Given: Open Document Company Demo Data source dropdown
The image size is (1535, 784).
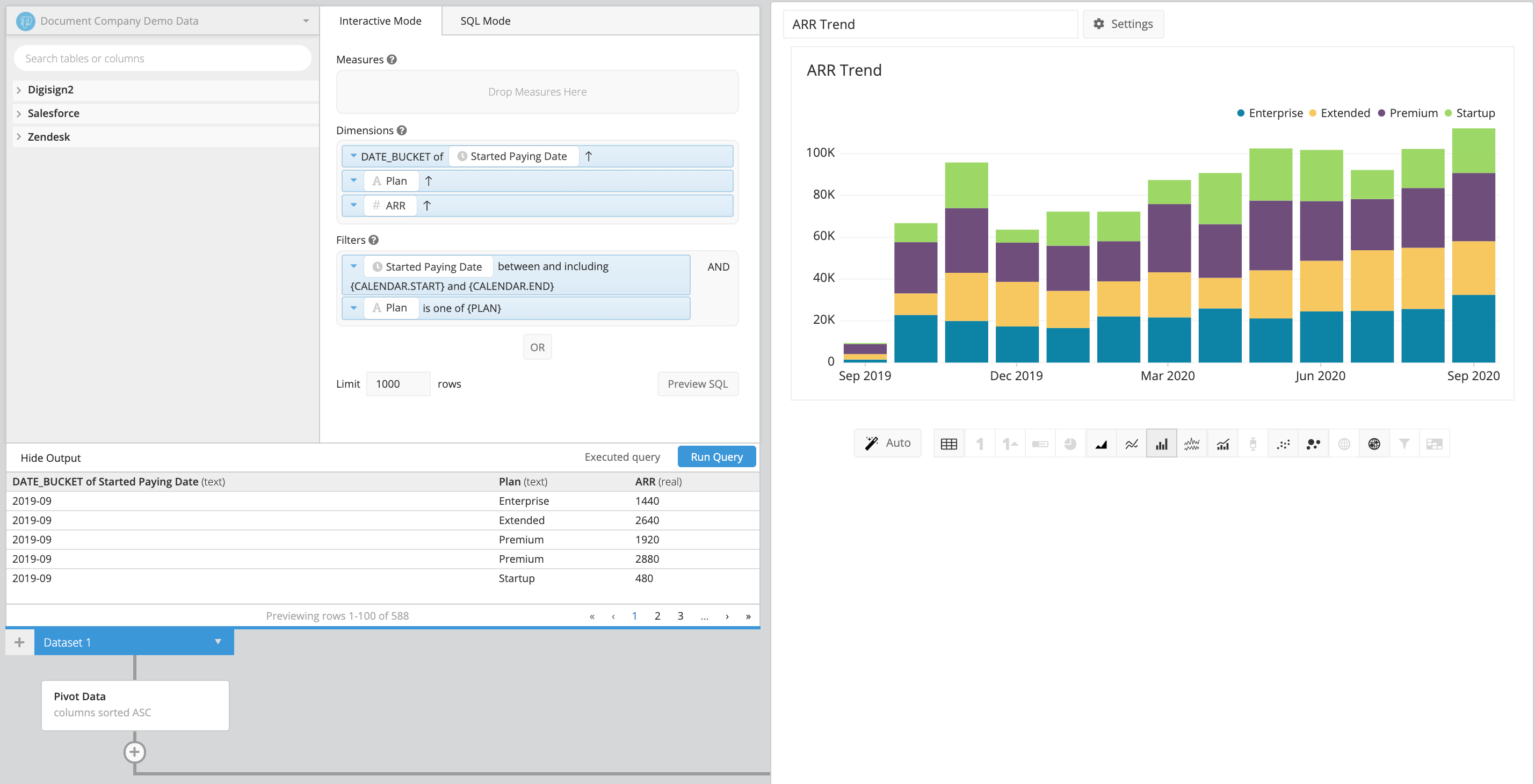Looking at the screenshot, I should pos(163,21).
